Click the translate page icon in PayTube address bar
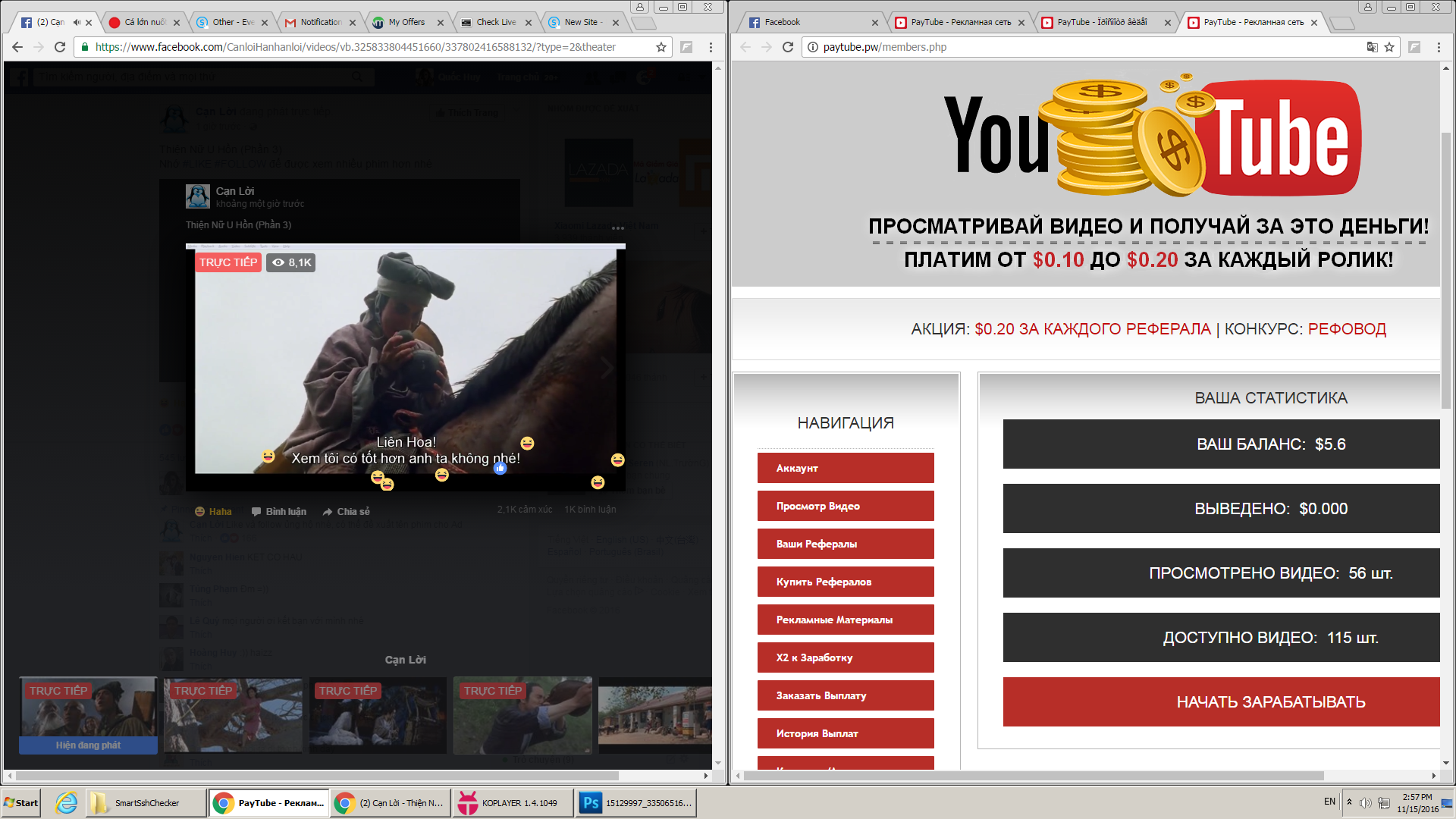This screenshot has height=819, width=1456. (1372, 47)
